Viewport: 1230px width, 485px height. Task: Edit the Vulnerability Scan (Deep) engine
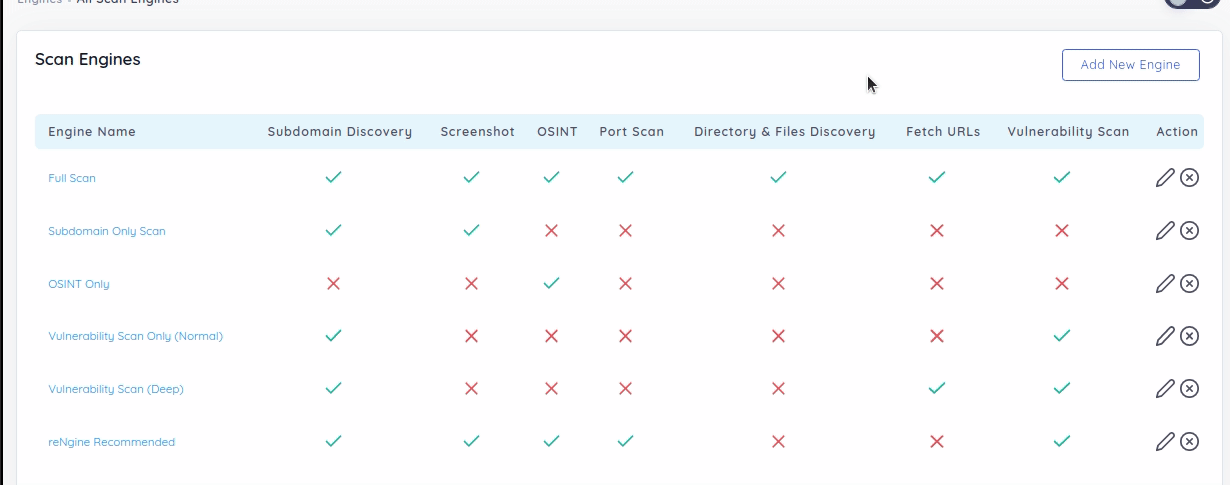[1165, 389]
